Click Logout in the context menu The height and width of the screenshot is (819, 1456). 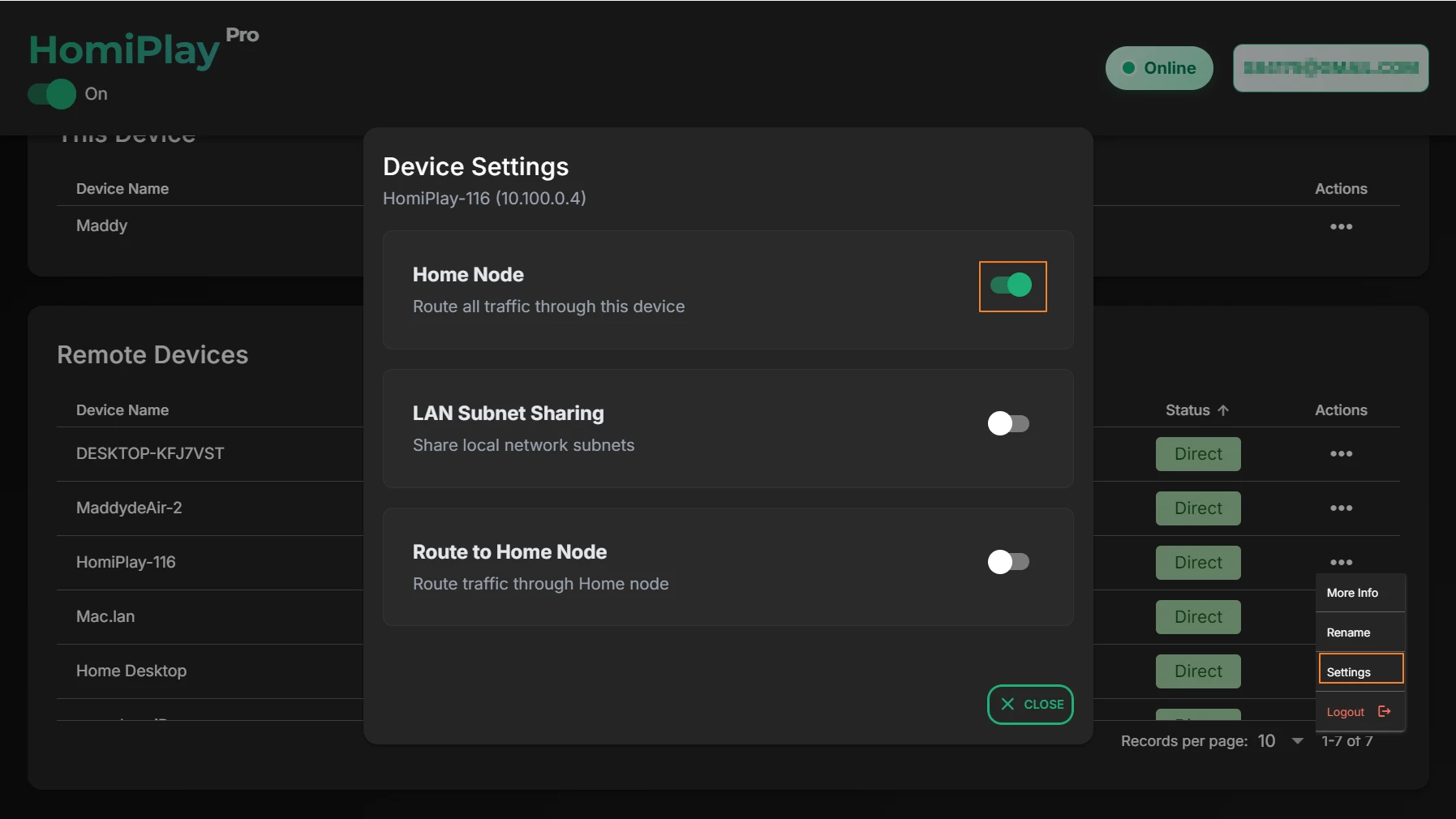tap(1360, 712)
